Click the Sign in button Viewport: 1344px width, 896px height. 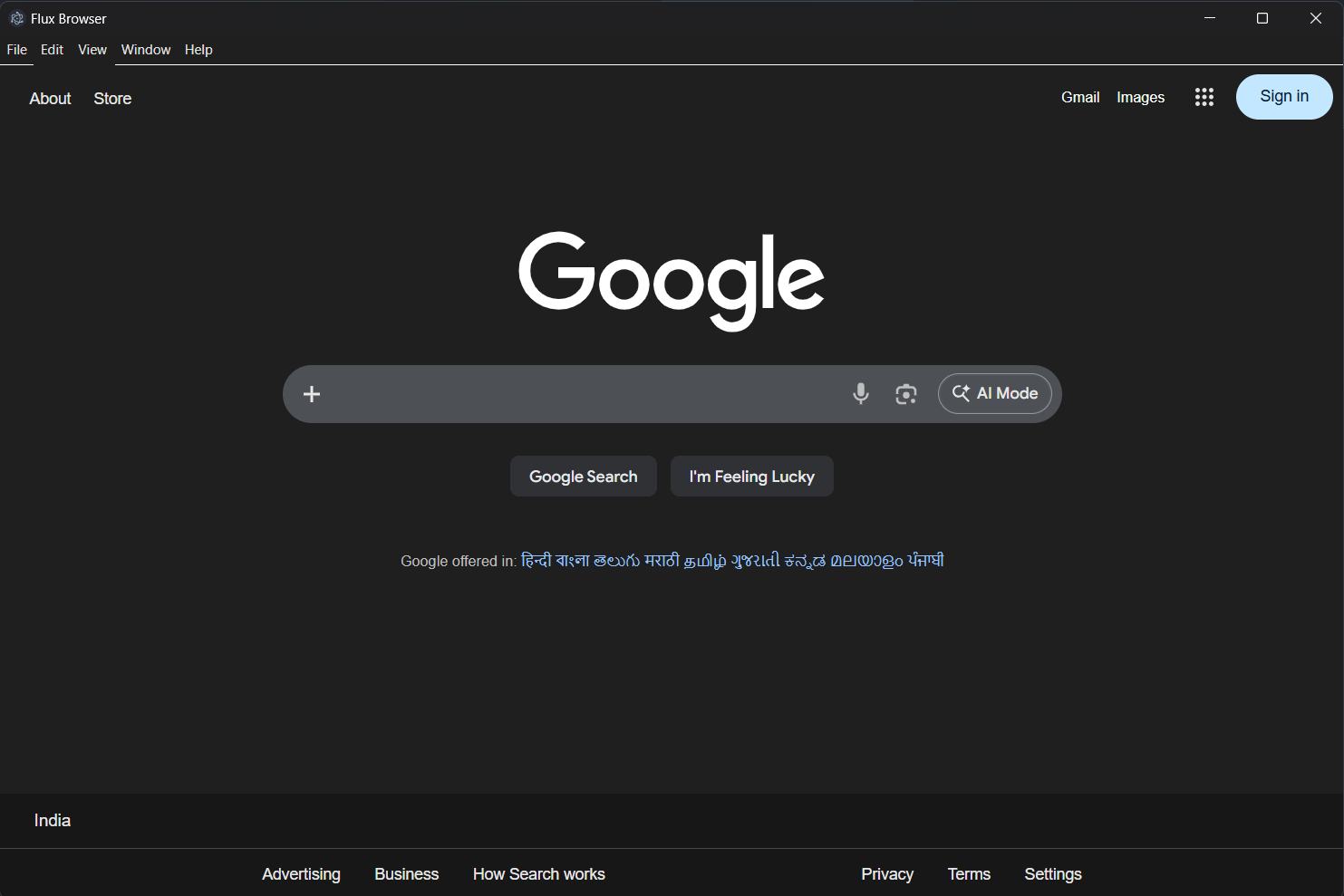(x=1283, y=97)
